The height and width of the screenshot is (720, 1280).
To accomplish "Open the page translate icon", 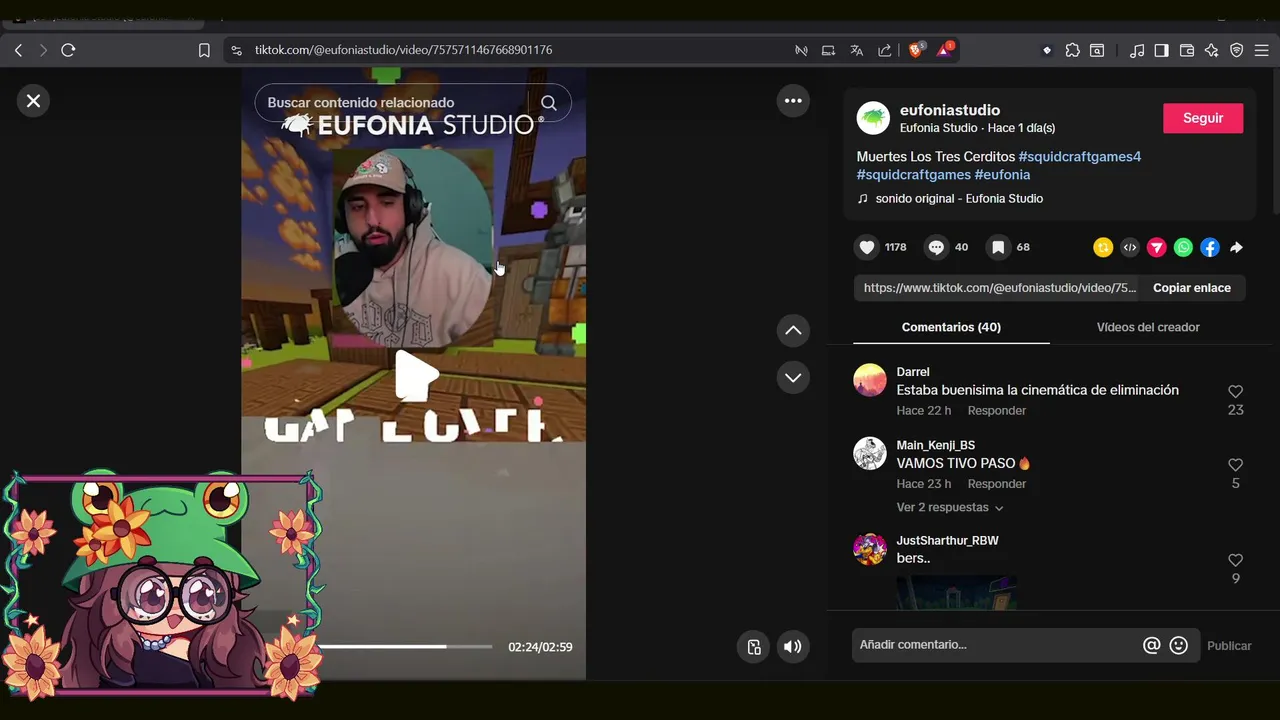I will [x=856, y=50].
